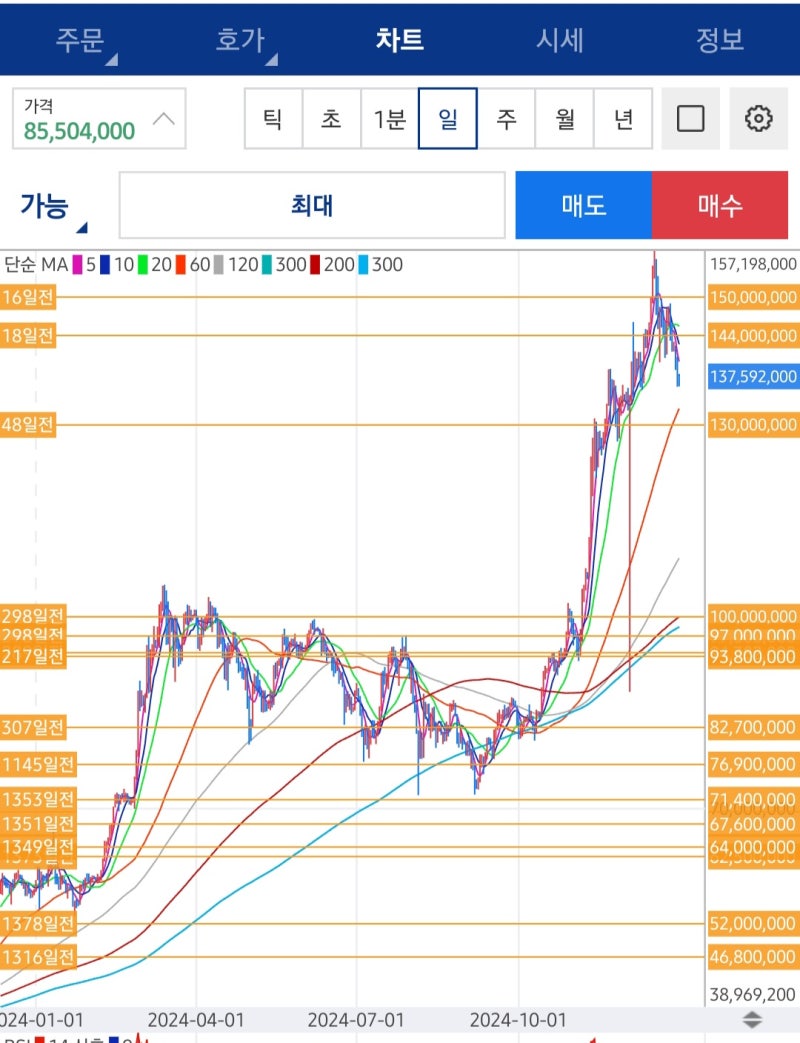Click the blue 137,592,000 current price tag
The height and width of the screenshot is (1043, 800).
coord(753,376)
